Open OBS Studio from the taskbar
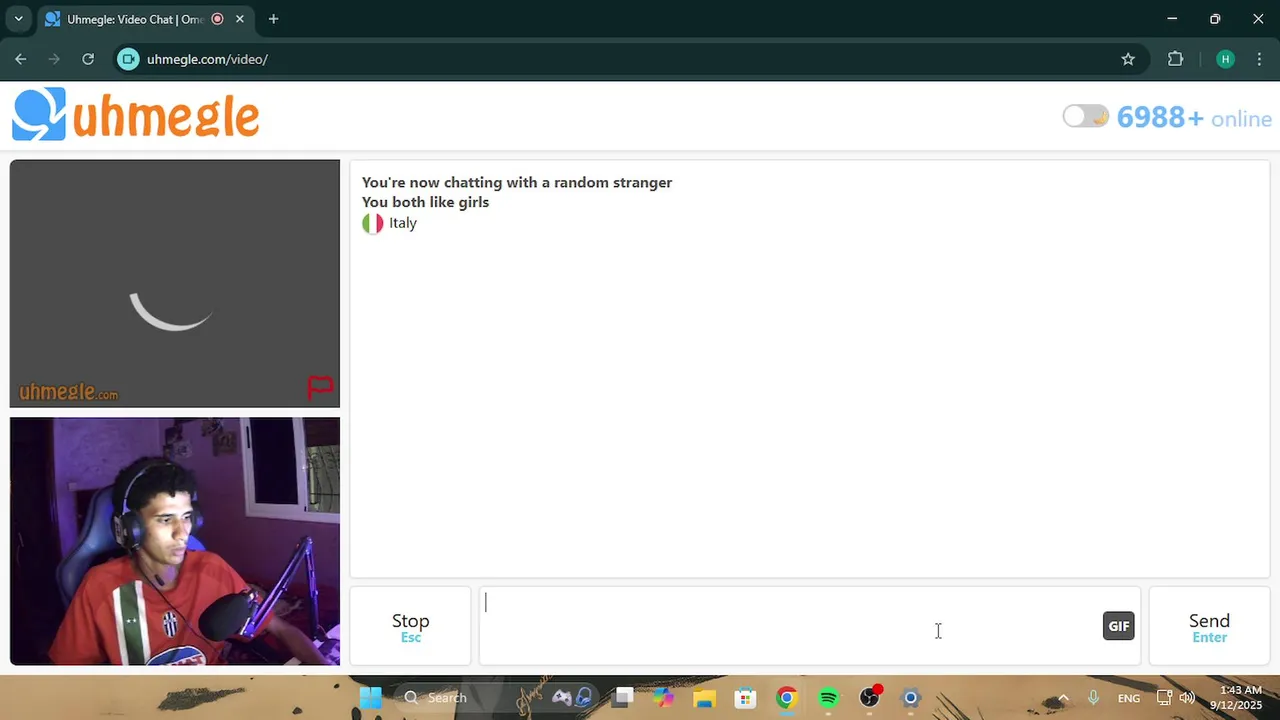This screenshot has width=1280, height=720. (x=870, y=698)
